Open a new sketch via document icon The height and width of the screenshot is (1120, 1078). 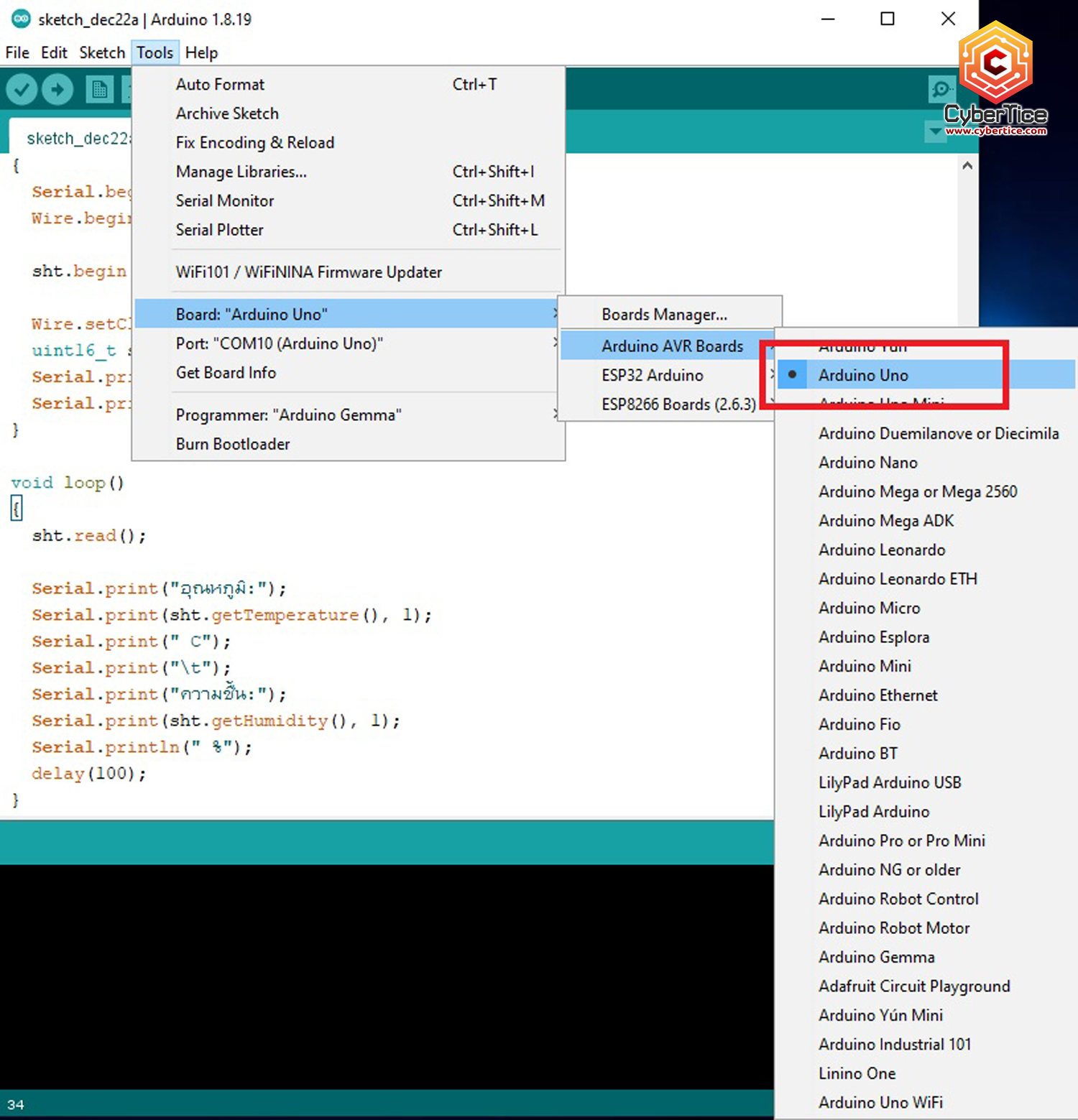[99, 89]
